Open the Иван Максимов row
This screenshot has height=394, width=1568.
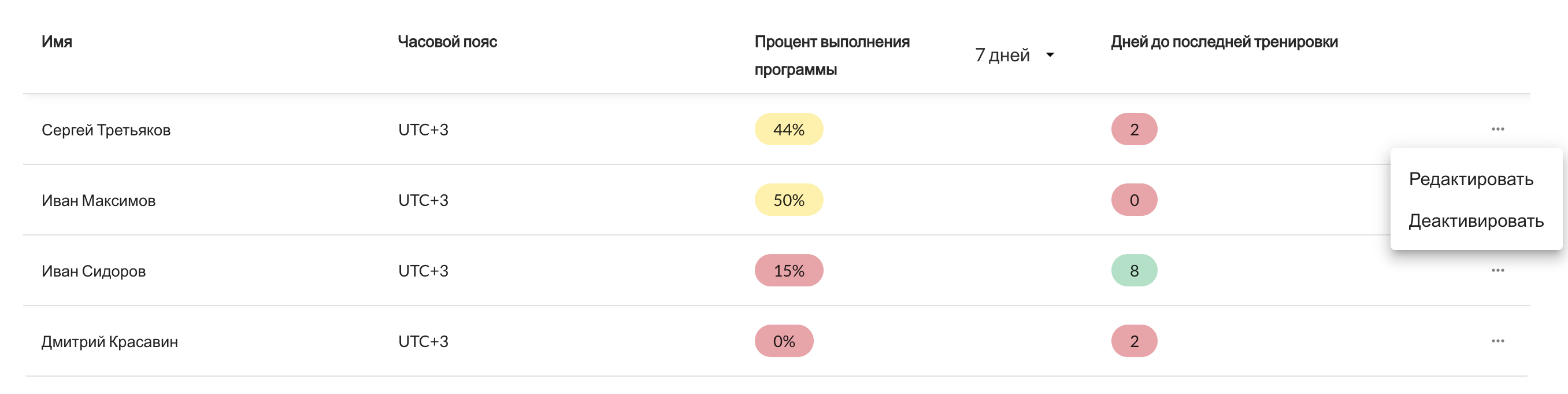coord(99,201)
